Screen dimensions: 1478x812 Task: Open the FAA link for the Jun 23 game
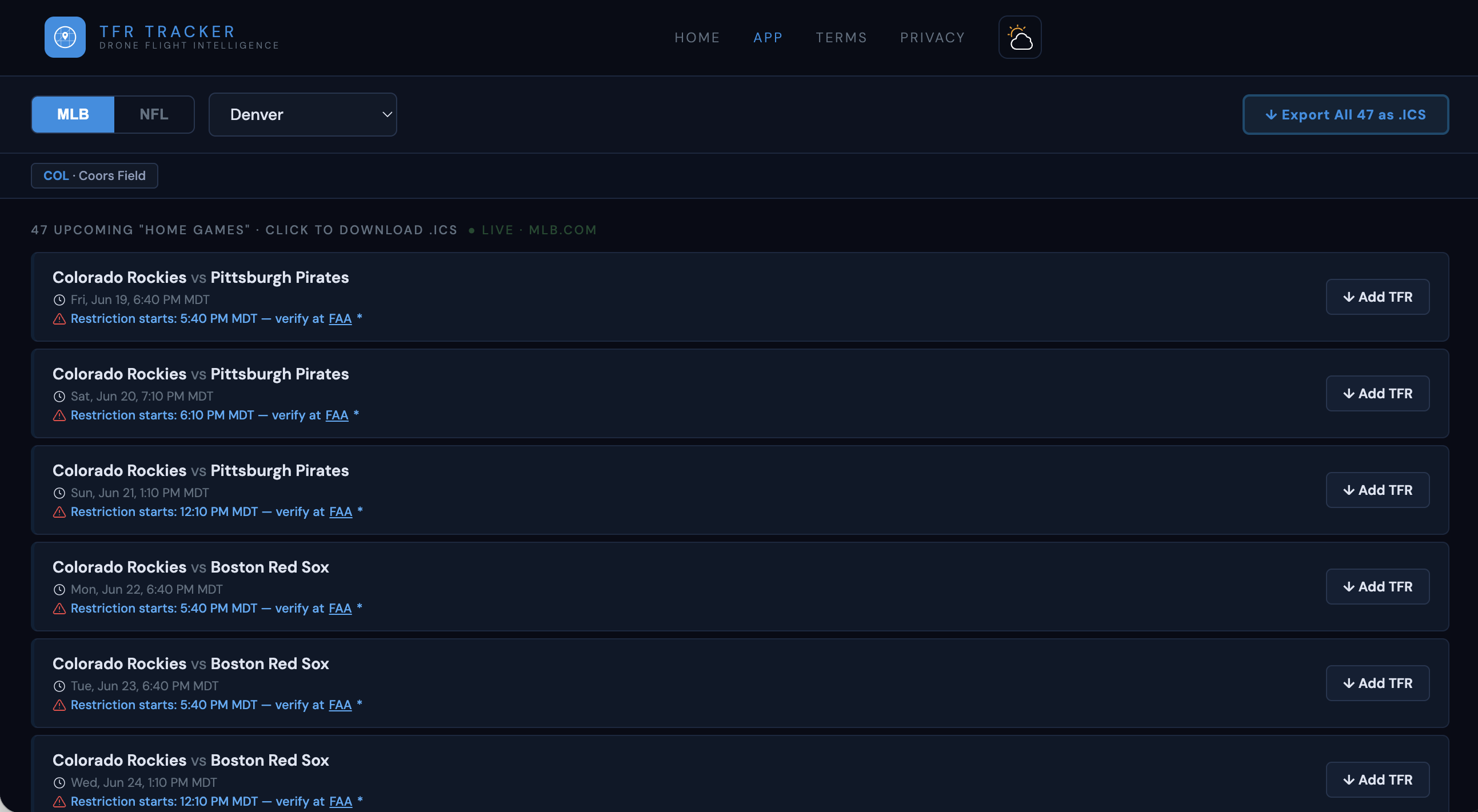[340, 705]
